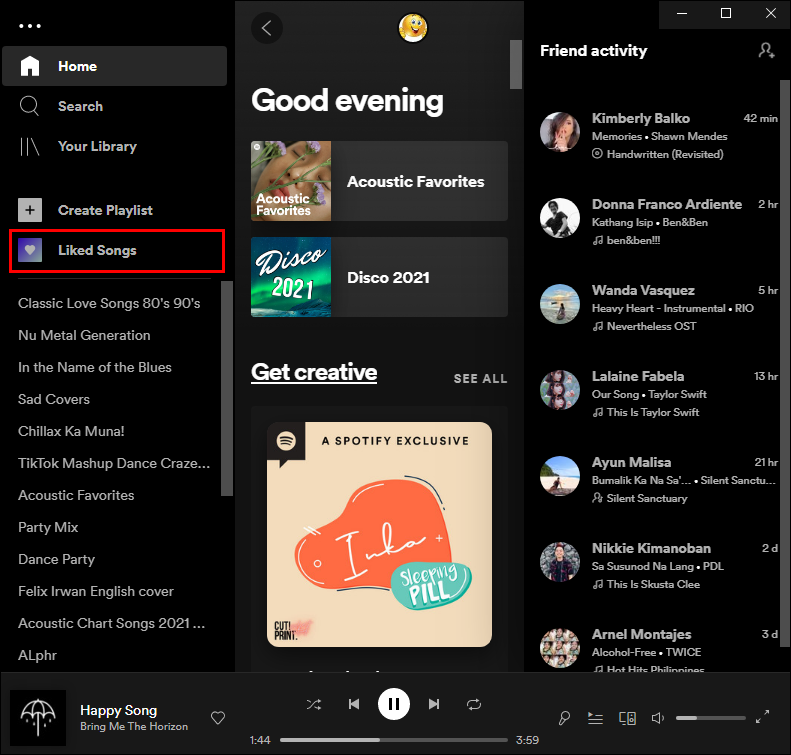Open Acoustic Favorites card

coord(379,181)
